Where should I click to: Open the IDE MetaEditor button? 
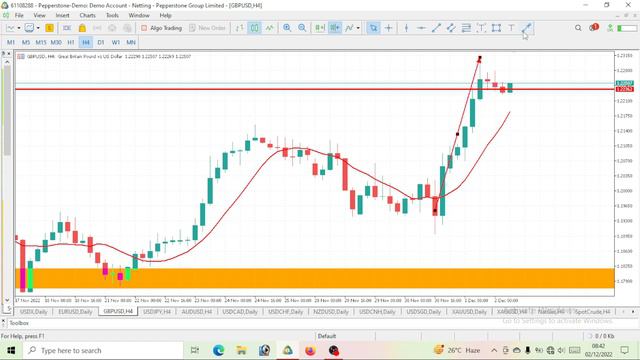point(67,28)
